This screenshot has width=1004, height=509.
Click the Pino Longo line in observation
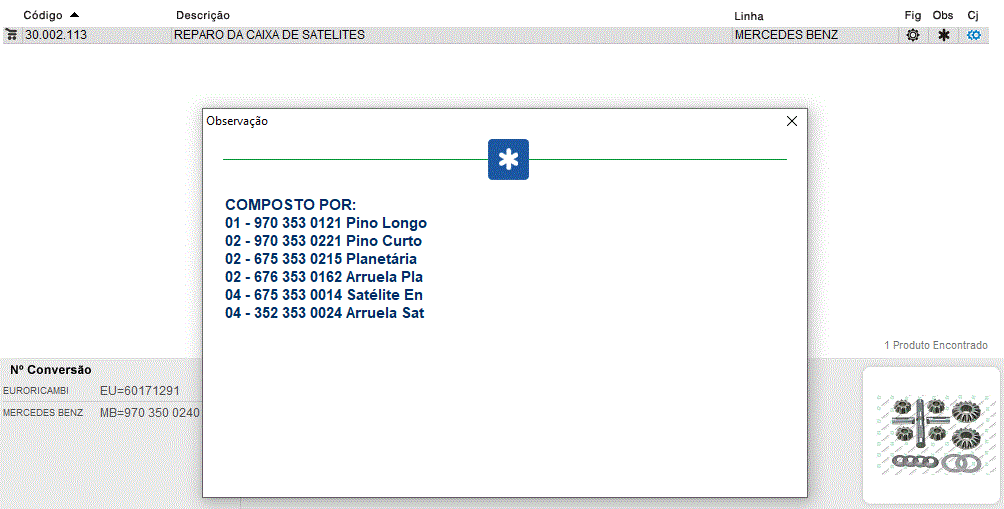tap(326, 223)
